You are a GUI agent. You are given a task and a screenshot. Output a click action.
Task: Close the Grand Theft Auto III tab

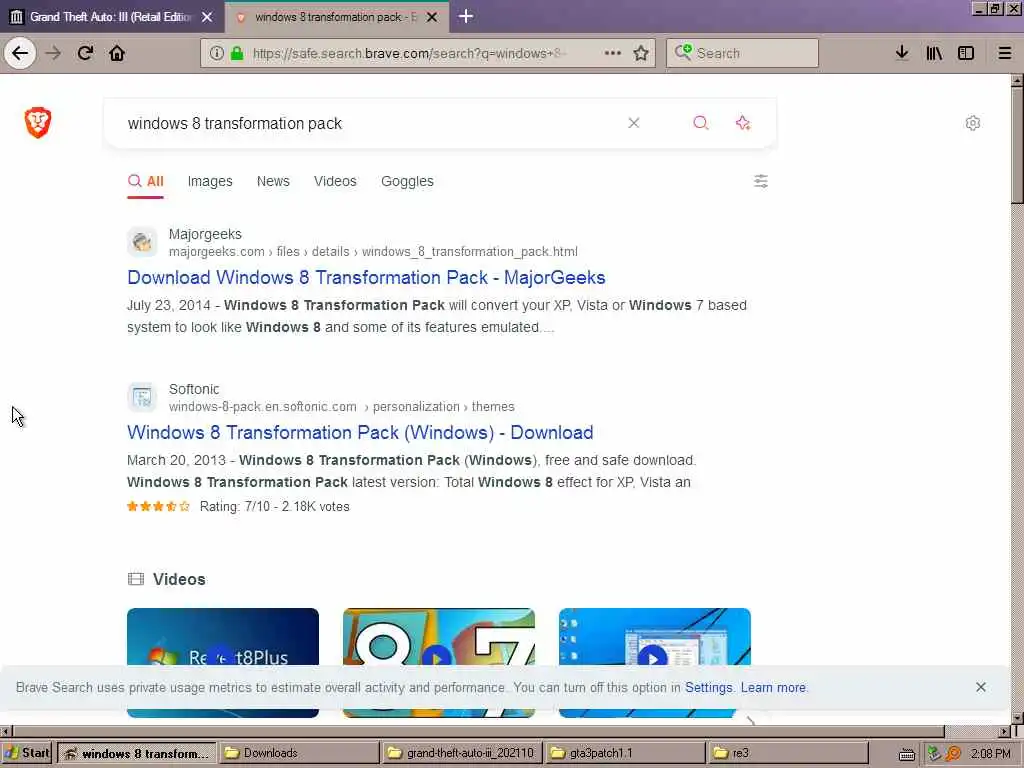[207, 17]
